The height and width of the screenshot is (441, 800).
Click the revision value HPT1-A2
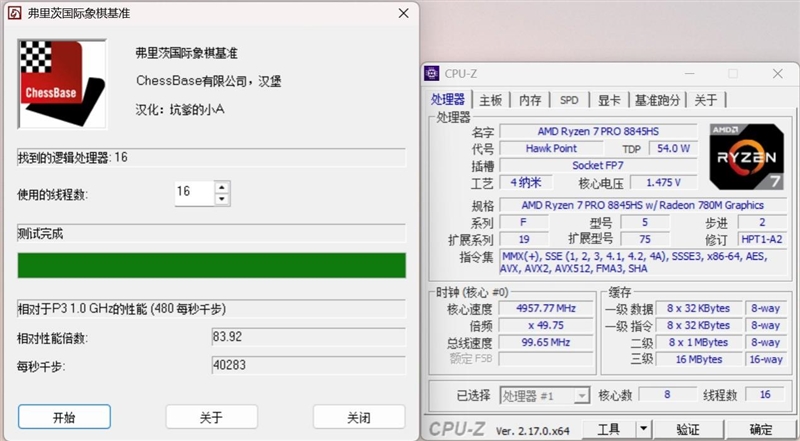pos(762,239)
